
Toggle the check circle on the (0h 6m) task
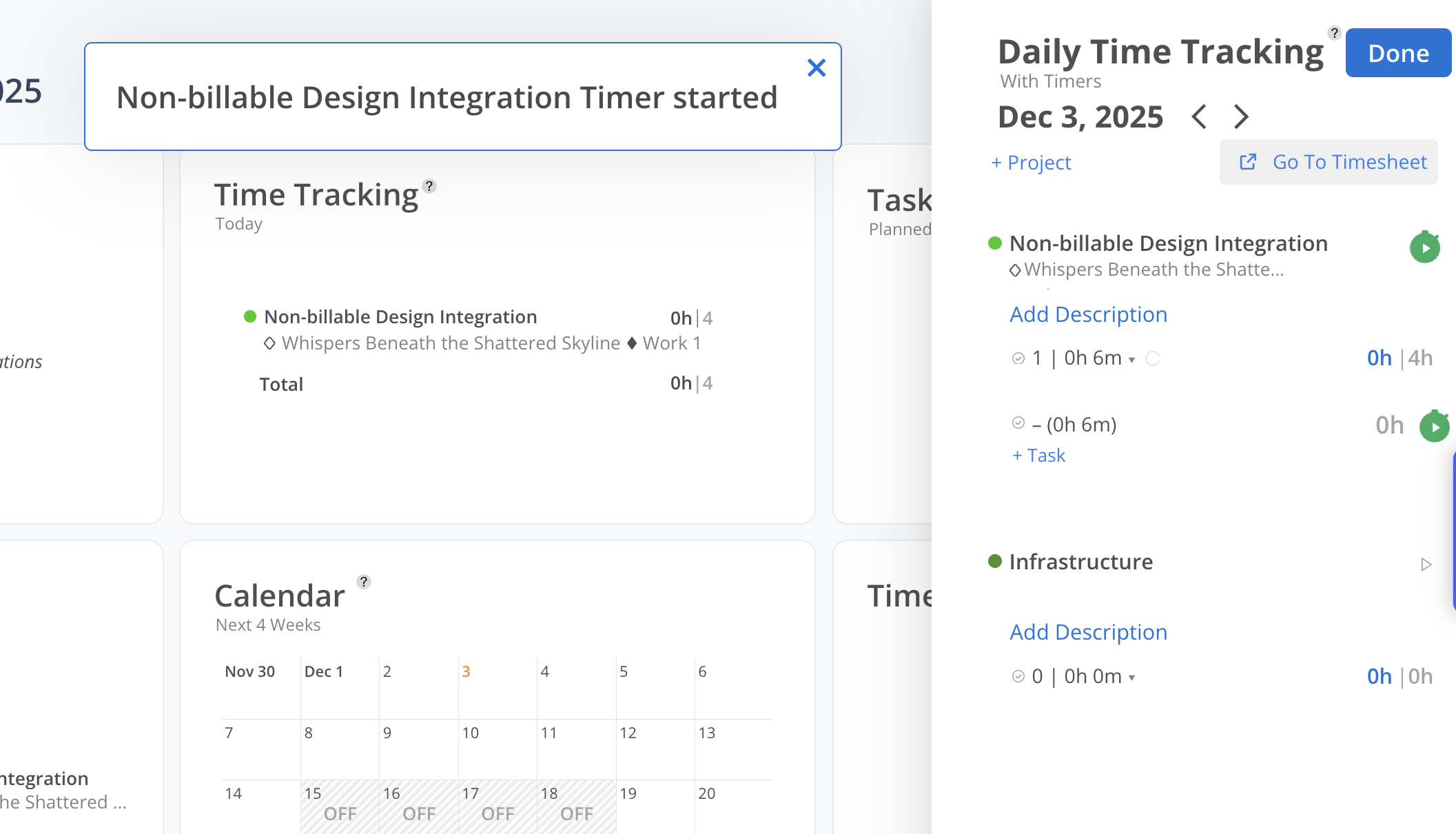pos(1018,423)
